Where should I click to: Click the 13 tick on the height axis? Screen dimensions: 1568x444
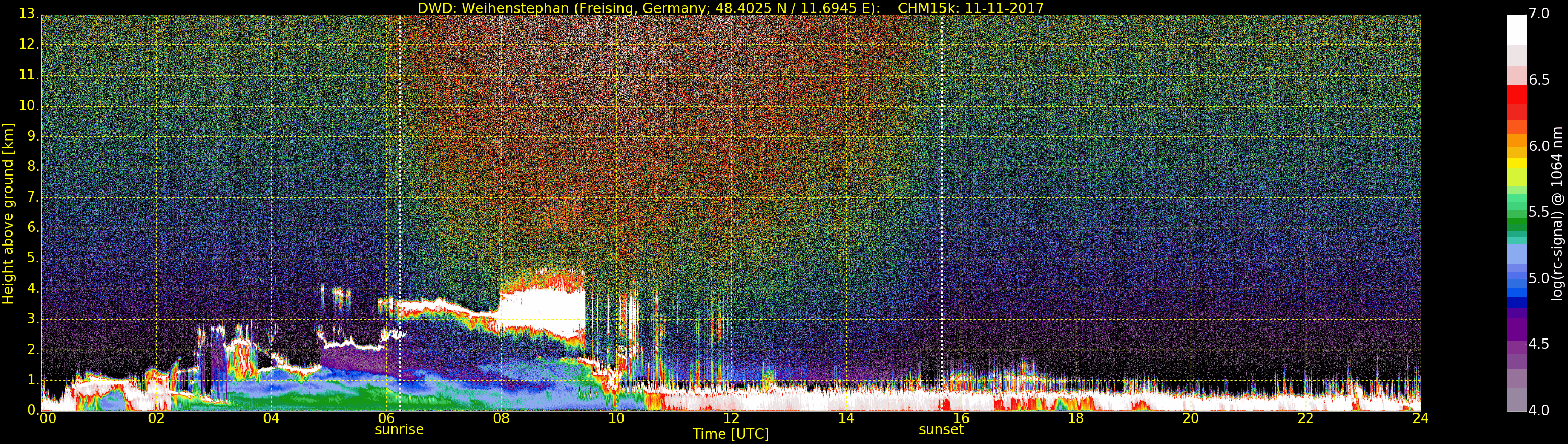(x=28, y=14)
